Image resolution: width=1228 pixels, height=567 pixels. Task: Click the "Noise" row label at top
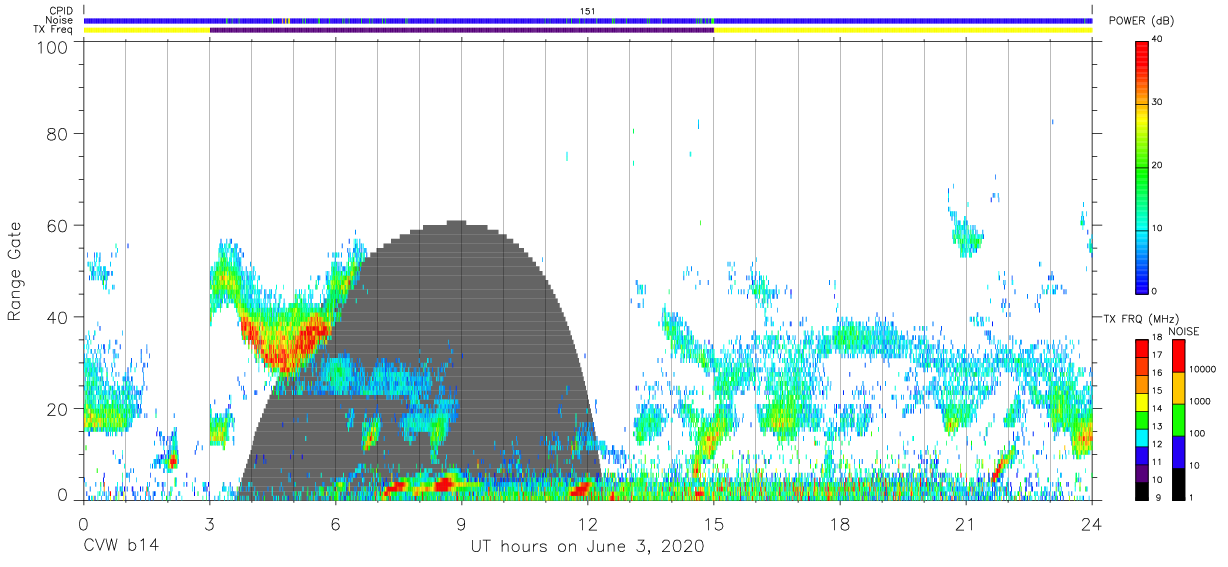tap(59, 20)
